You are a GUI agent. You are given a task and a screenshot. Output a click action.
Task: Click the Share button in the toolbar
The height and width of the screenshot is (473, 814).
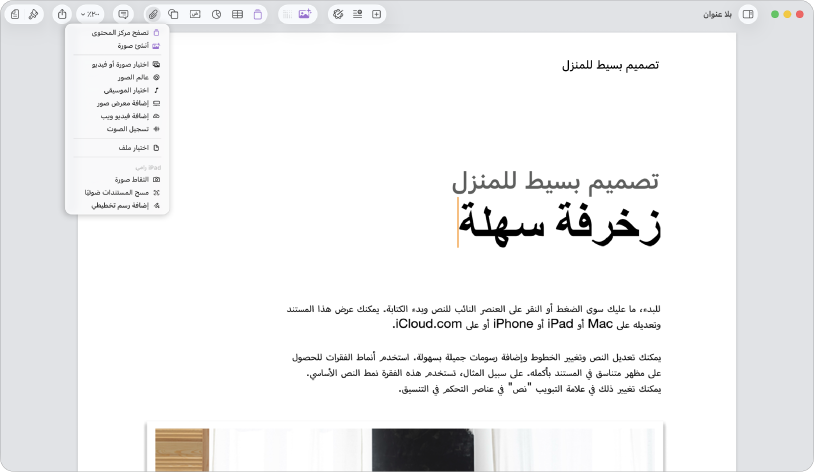pyautogui.click(x=62, y=15)
